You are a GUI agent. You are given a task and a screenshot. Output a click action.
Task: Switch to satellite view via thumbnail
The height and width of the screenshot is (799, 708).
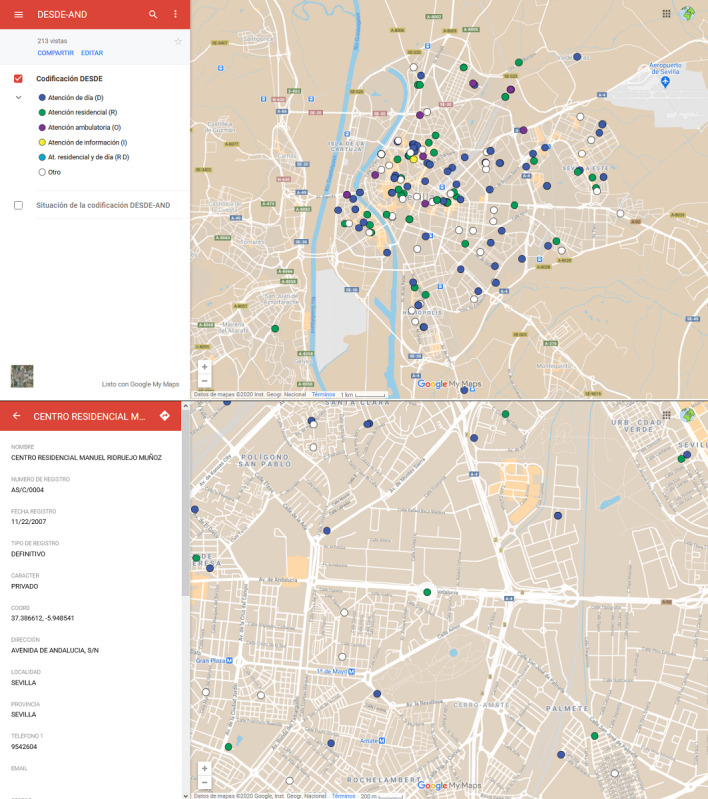(x=21, y=376)
